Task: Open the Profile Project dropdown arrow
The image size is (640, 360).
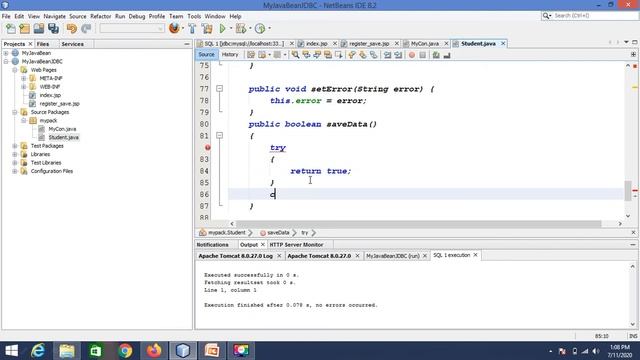Action: point(269,29)
